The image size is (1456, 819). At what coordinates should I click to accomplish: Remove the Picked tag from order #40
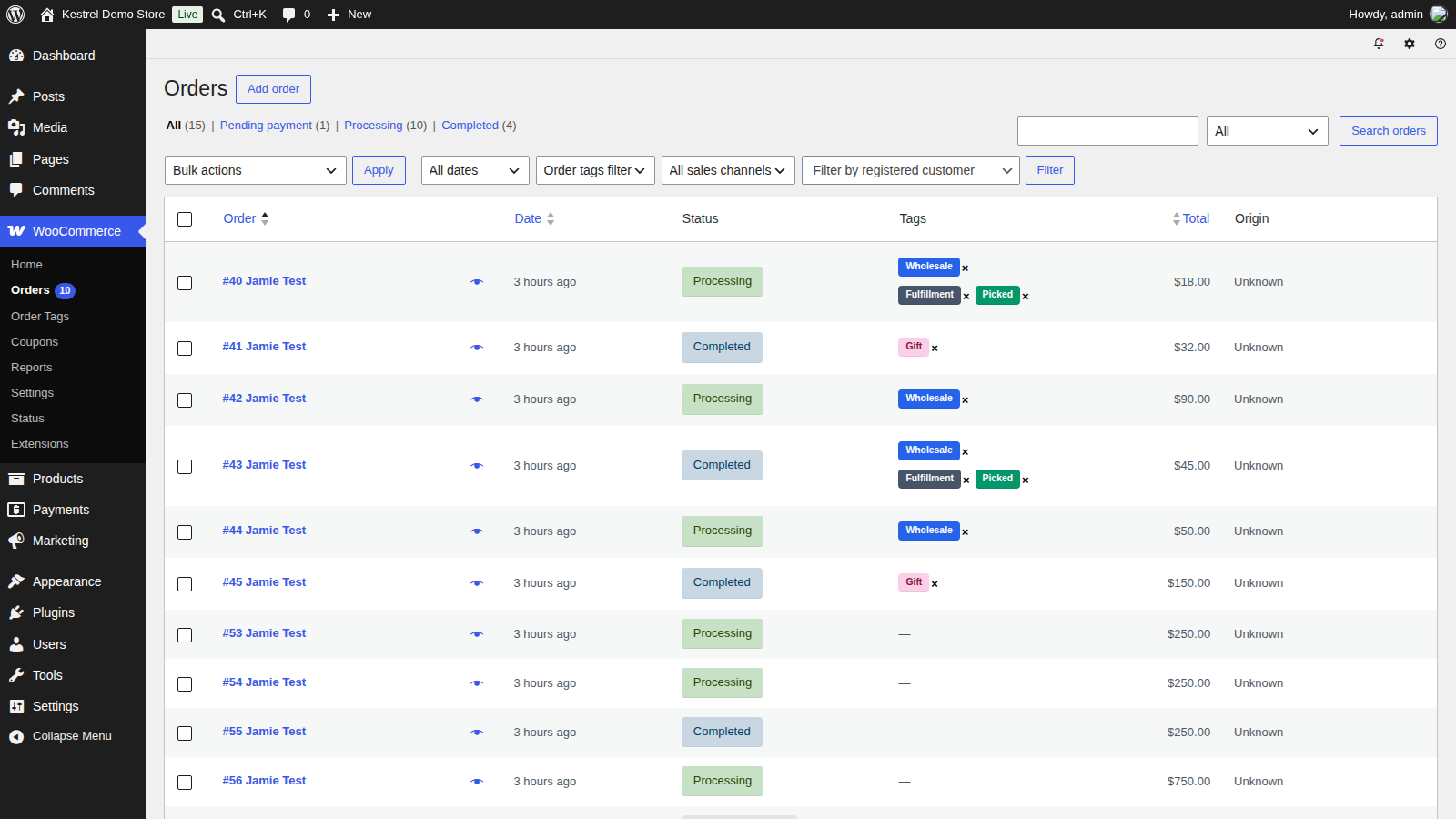[1026, 297]
